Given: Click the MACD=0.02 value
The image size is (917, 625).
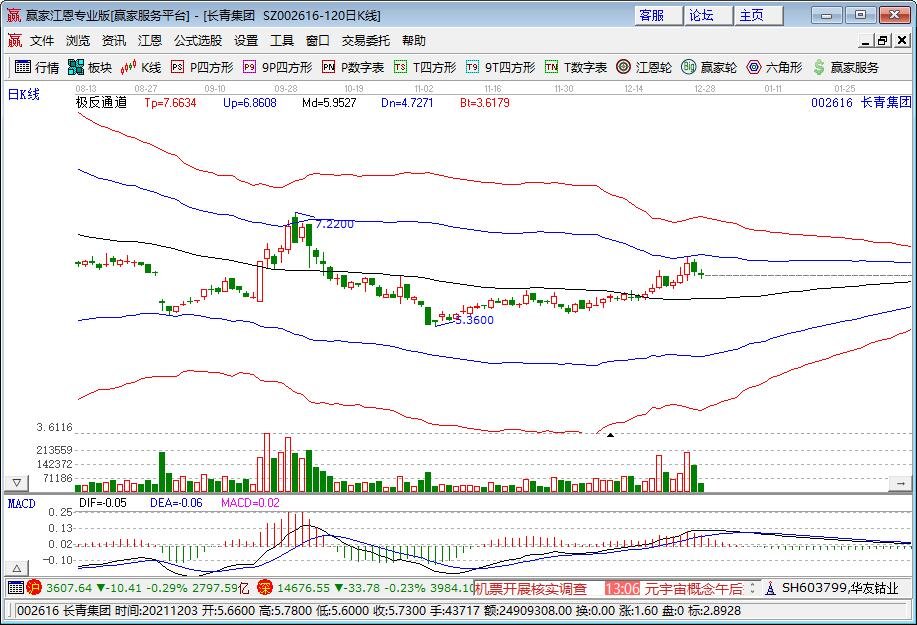Looking at the screenshot, I should coord(250,503).
